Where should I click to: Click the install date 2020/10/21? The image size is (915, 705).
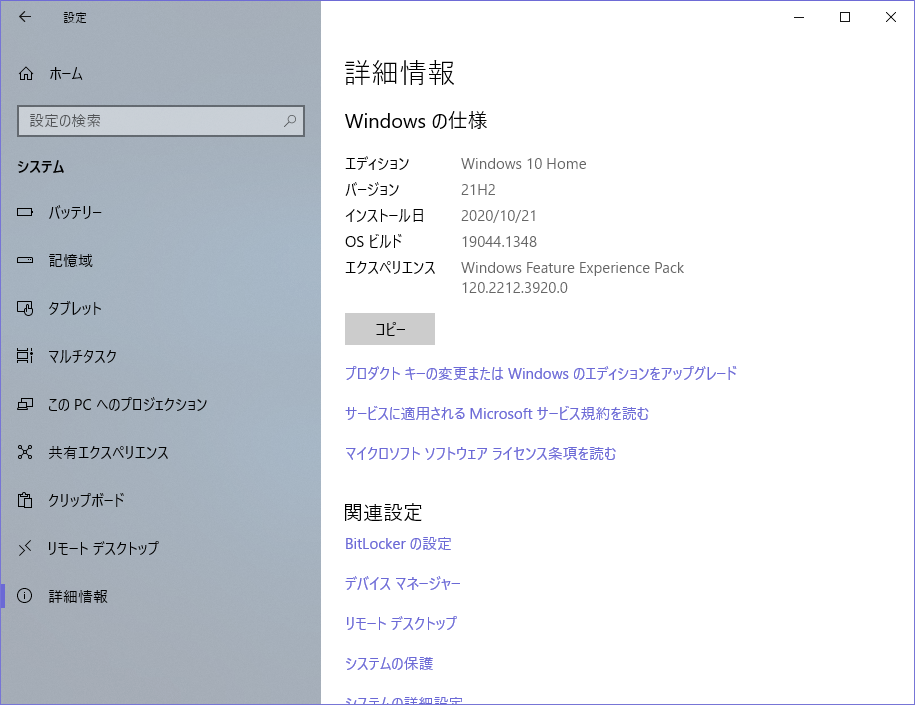pos(498,215)
